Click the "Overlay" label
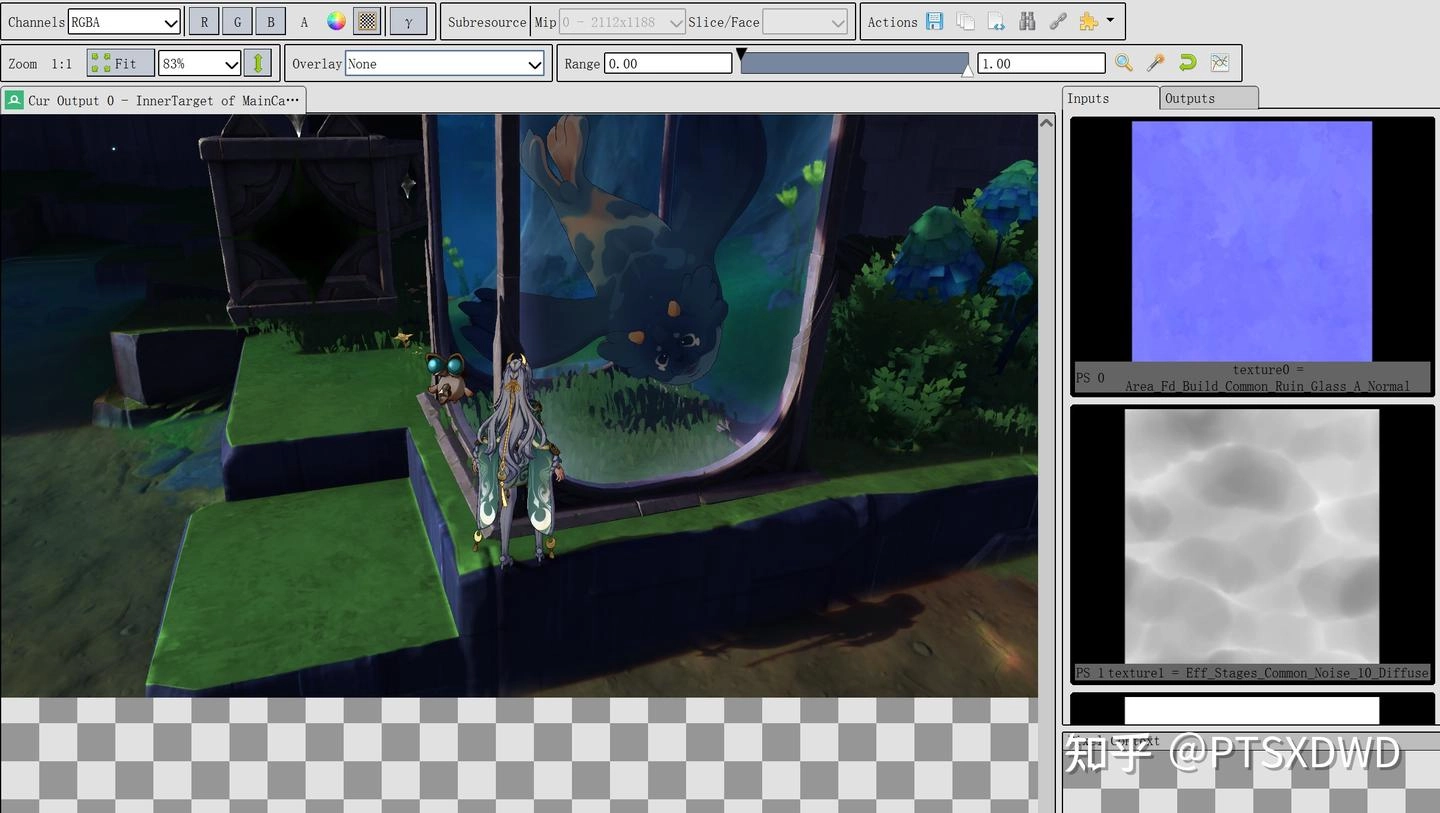 [317, 64]
